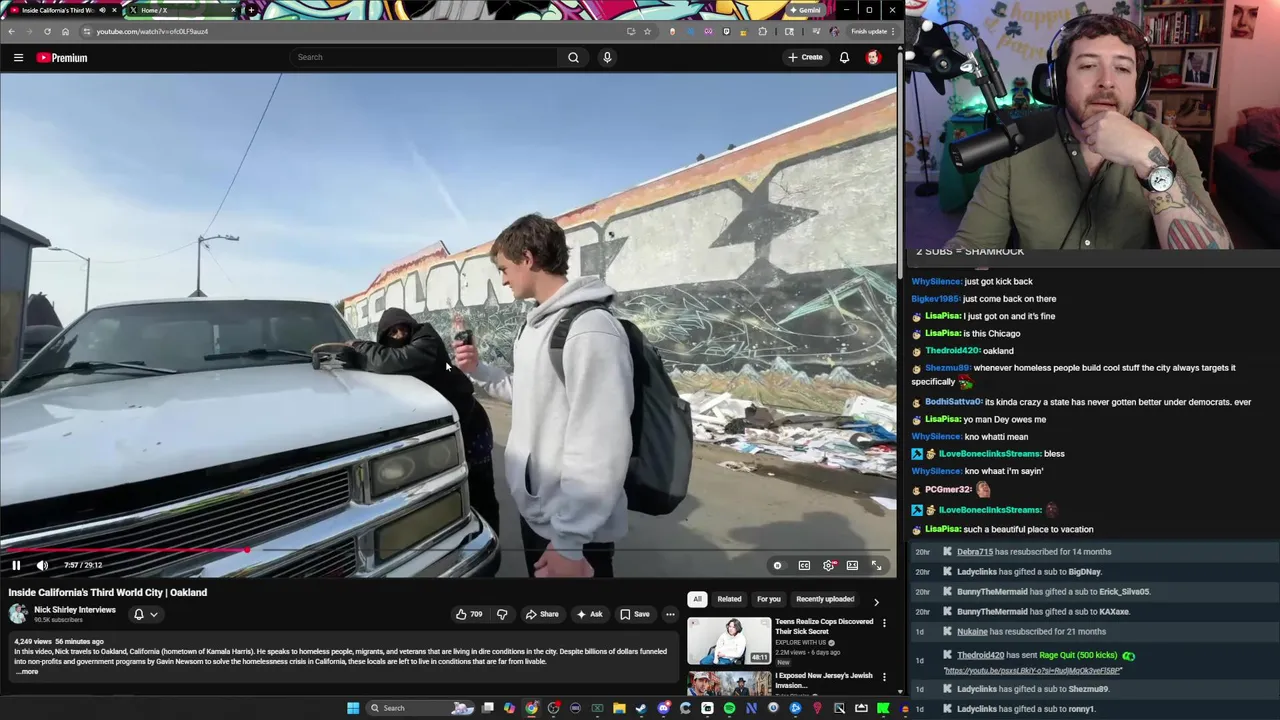Go to YouTube Premium home logo
1280x720 pixels.
62,58
